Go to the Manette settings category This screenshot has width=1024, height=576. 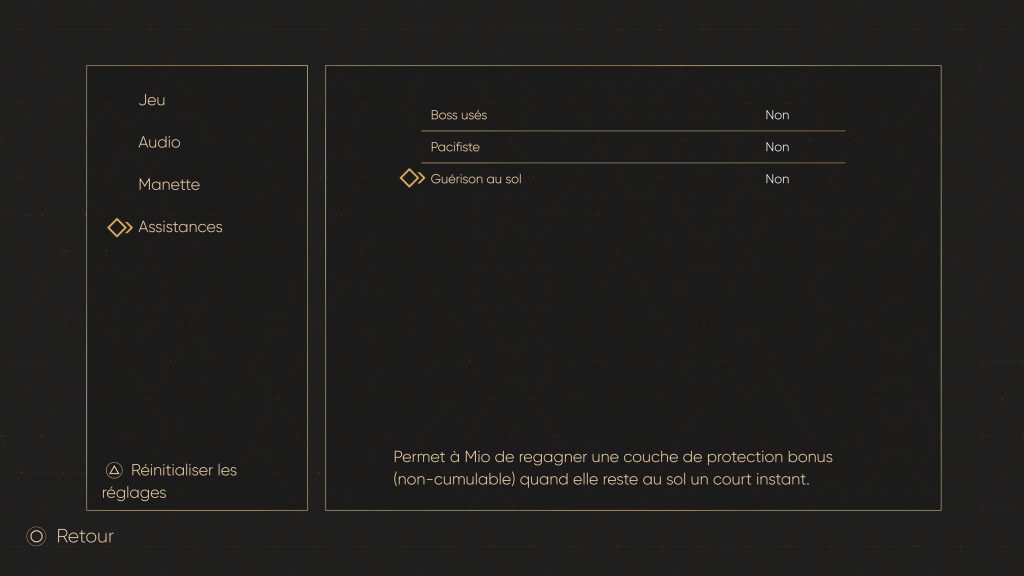click(169, 185)
